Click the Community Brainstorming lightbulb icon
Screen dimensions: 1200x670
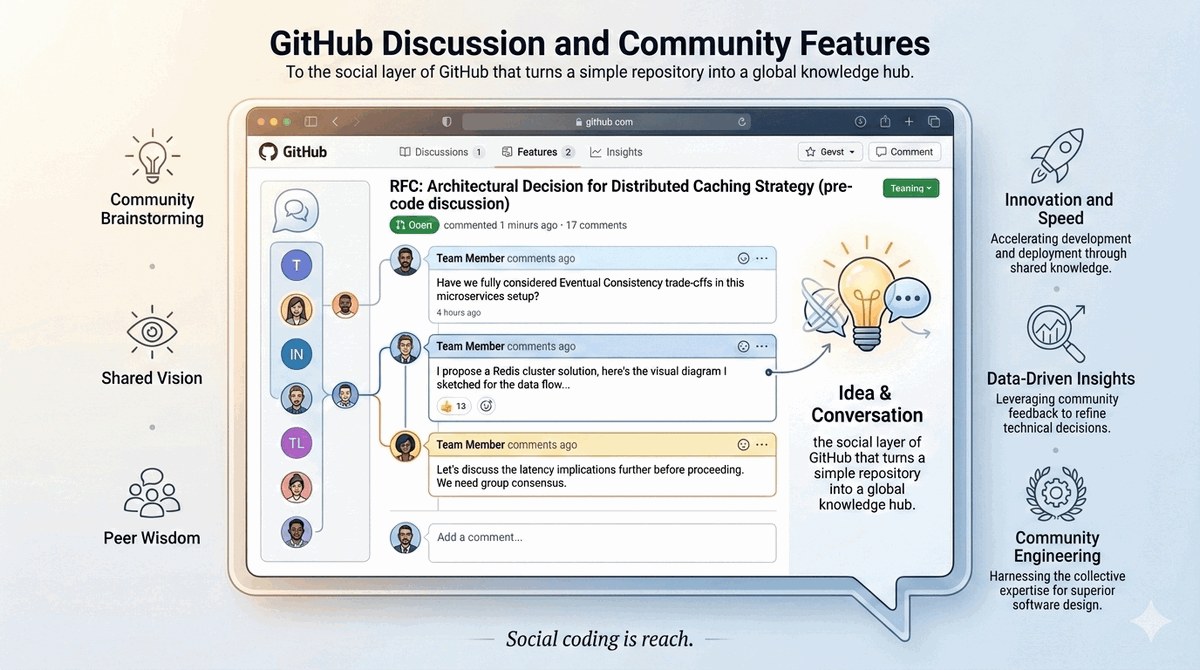[152, 156]
